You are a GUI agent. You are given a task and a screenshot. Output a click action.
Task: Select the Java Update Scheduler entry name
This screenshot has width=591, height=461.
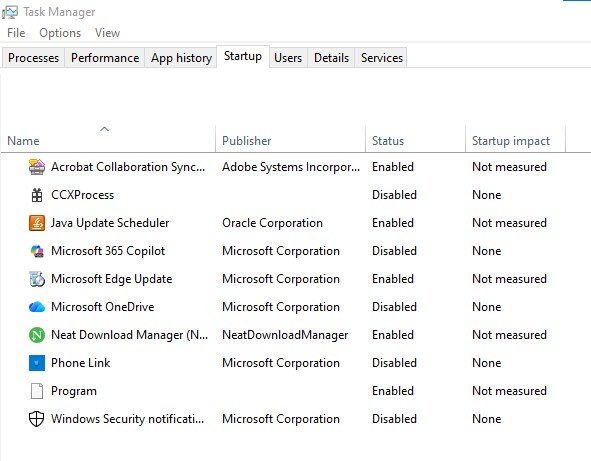(110, 223)
